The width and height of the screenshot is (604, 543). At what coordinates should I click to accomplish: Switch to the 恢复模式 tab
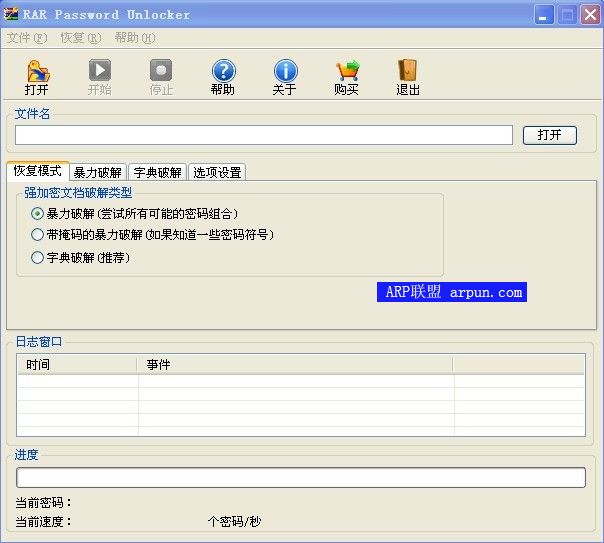point(37,171)
